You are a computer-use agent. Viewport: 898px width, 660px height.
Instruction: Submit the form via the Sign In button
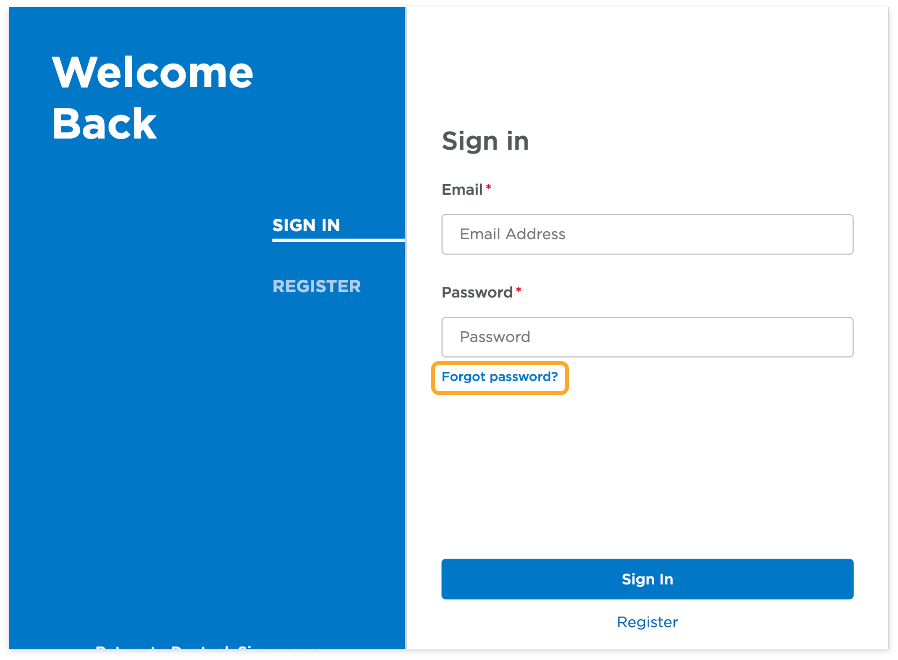[x=647, y=579]
